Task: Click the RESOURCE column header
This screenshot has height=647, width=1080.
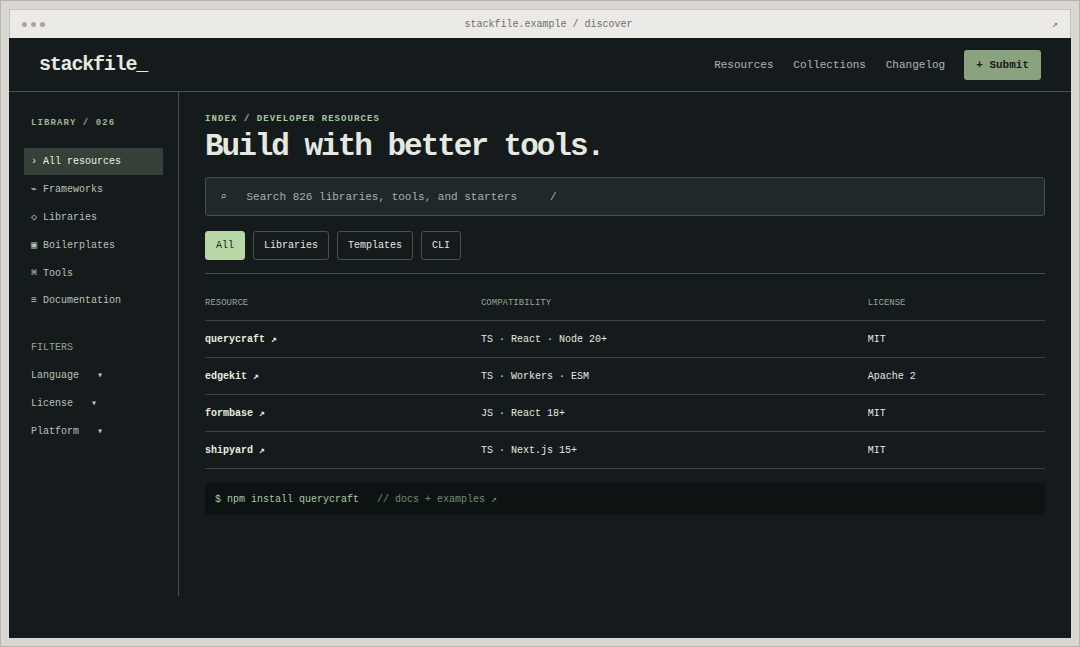Action: point(226,302)
